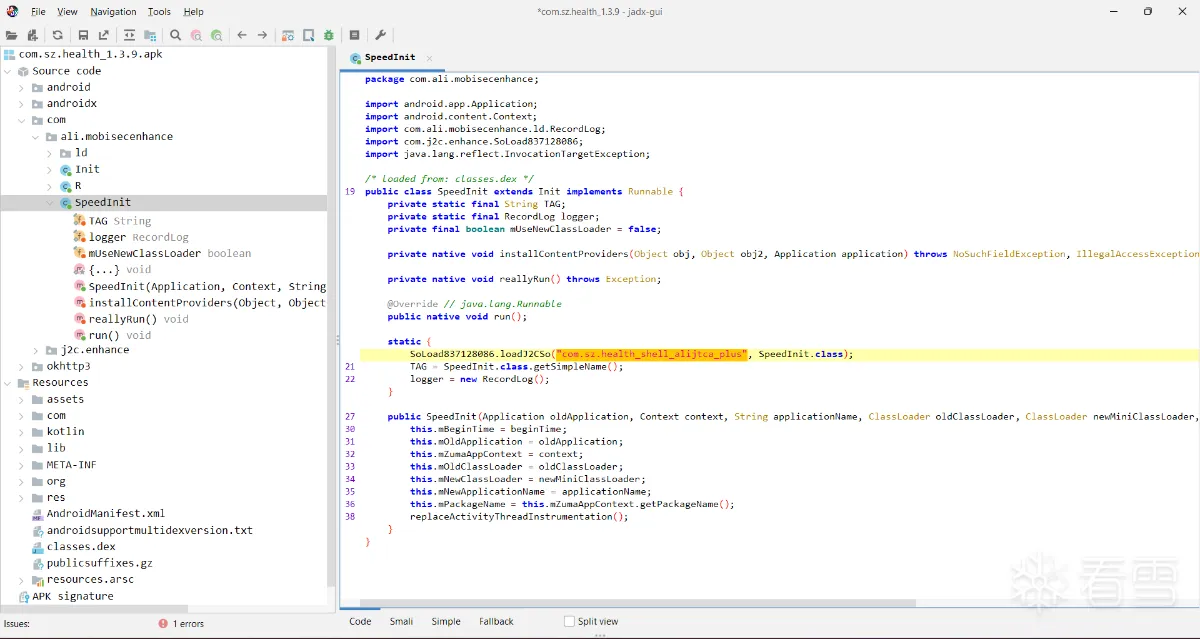
Task: Expand the androidx package node
Action: [x=21, y=103]
